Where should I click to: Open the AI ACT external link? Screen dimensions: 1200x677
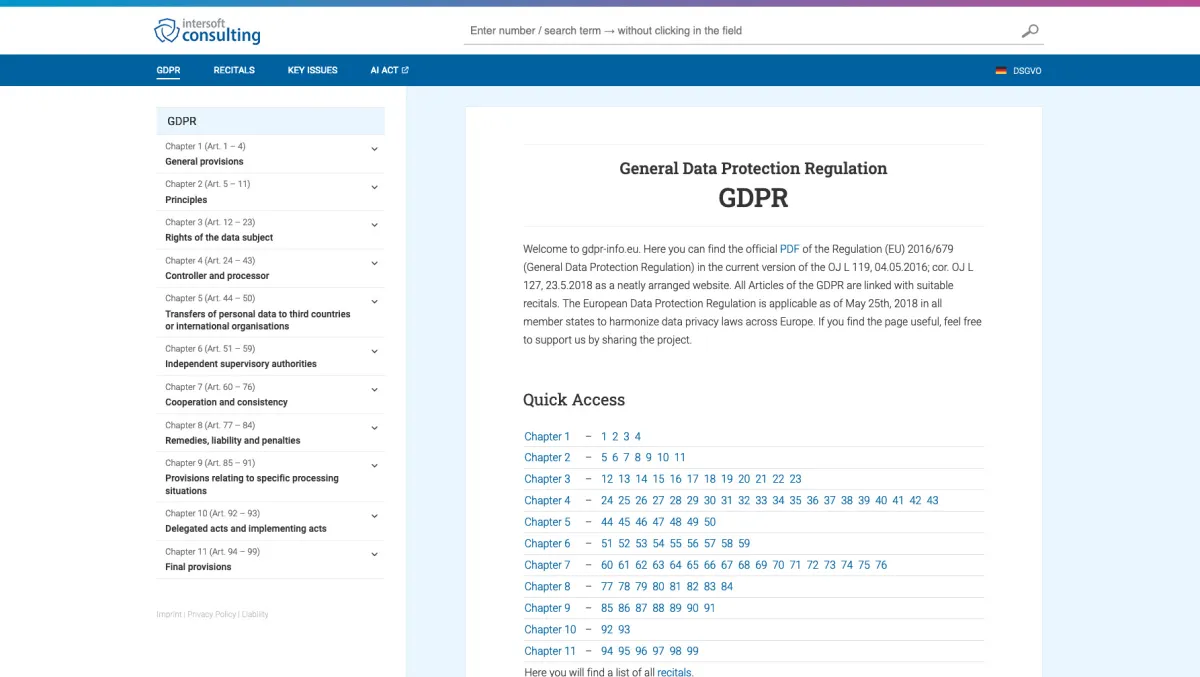point(389,70)
